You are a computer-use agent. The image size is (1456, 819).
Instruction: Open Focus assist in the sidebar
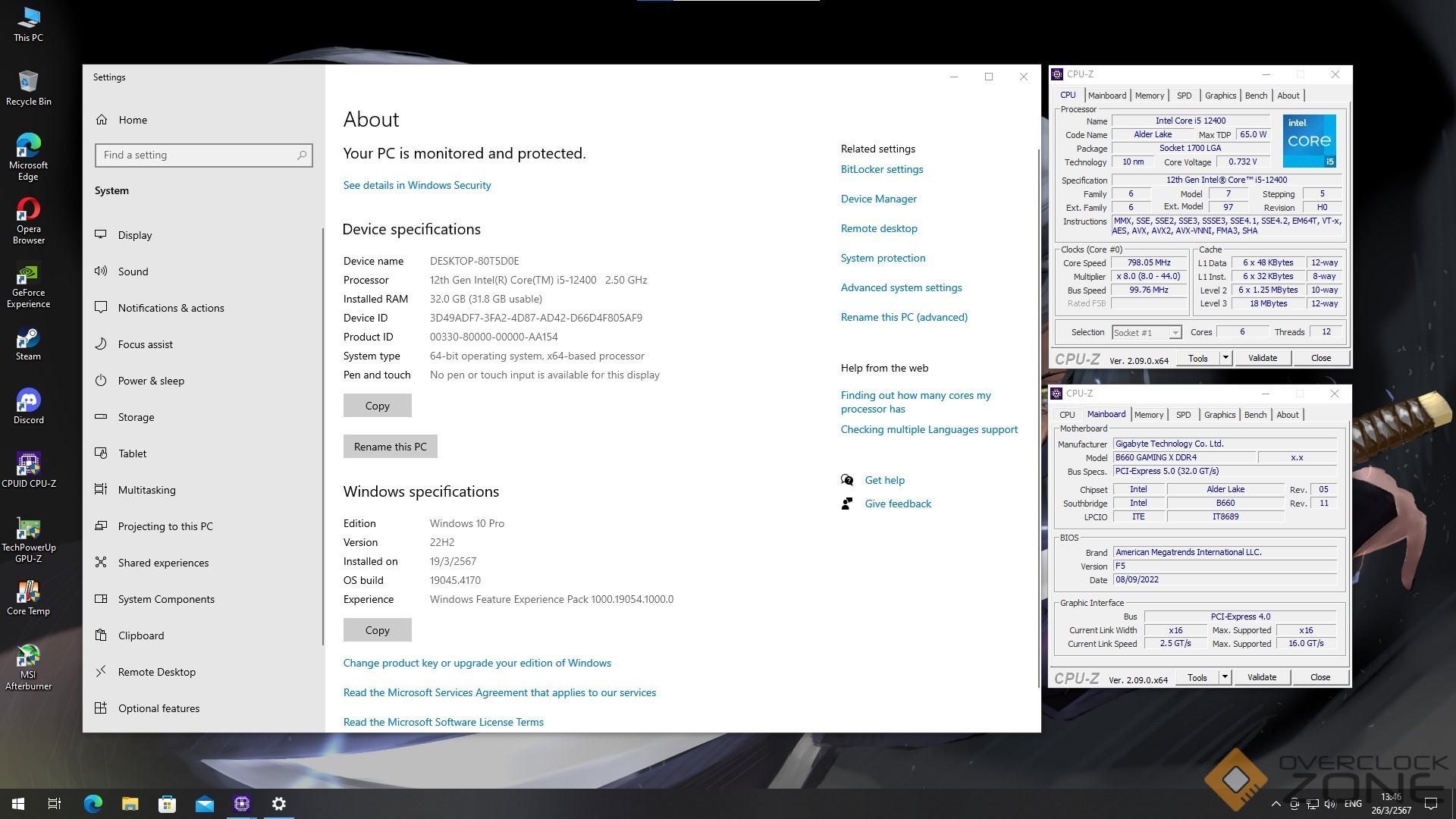[x=145, y=344]
